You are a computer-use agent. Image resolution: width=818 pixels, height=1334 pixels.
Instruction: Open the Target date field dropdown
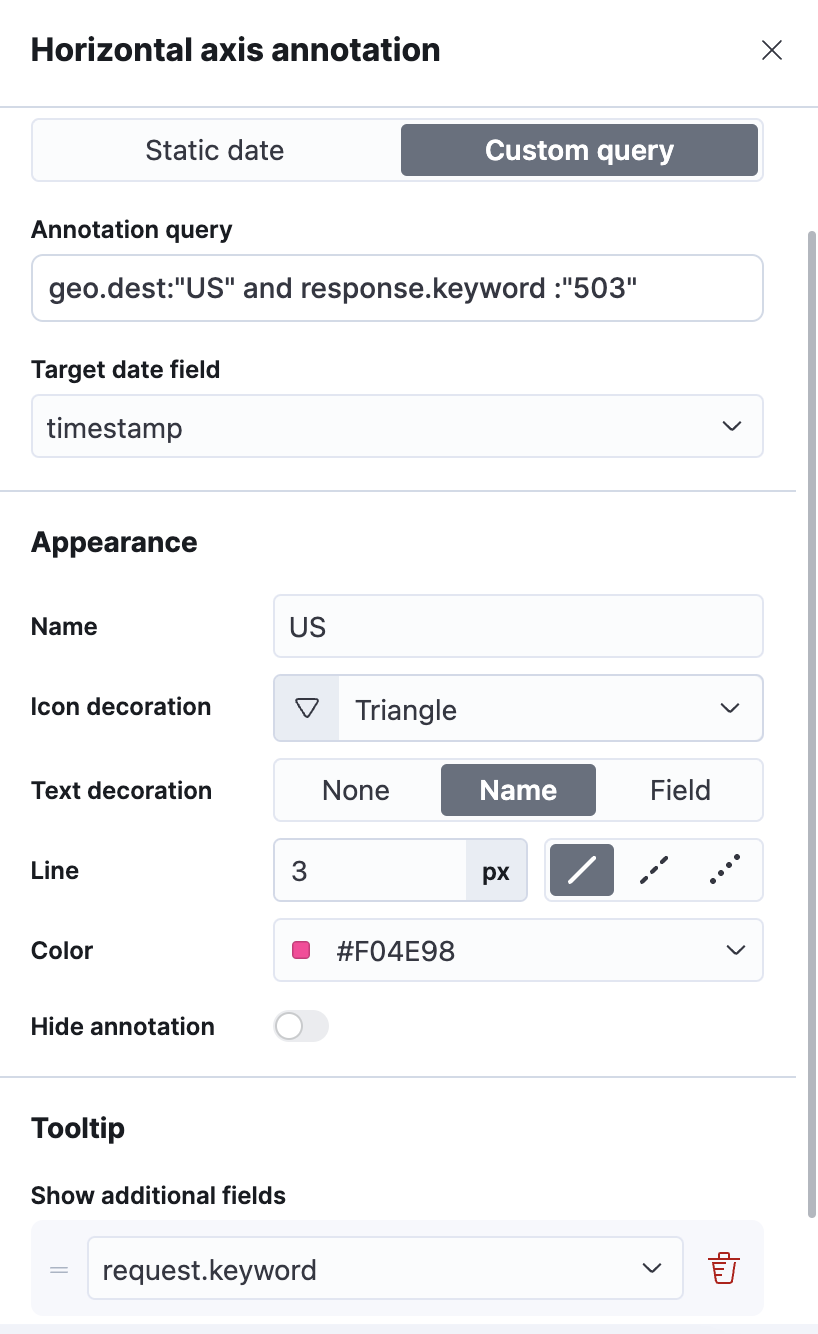tap(397, 426)
